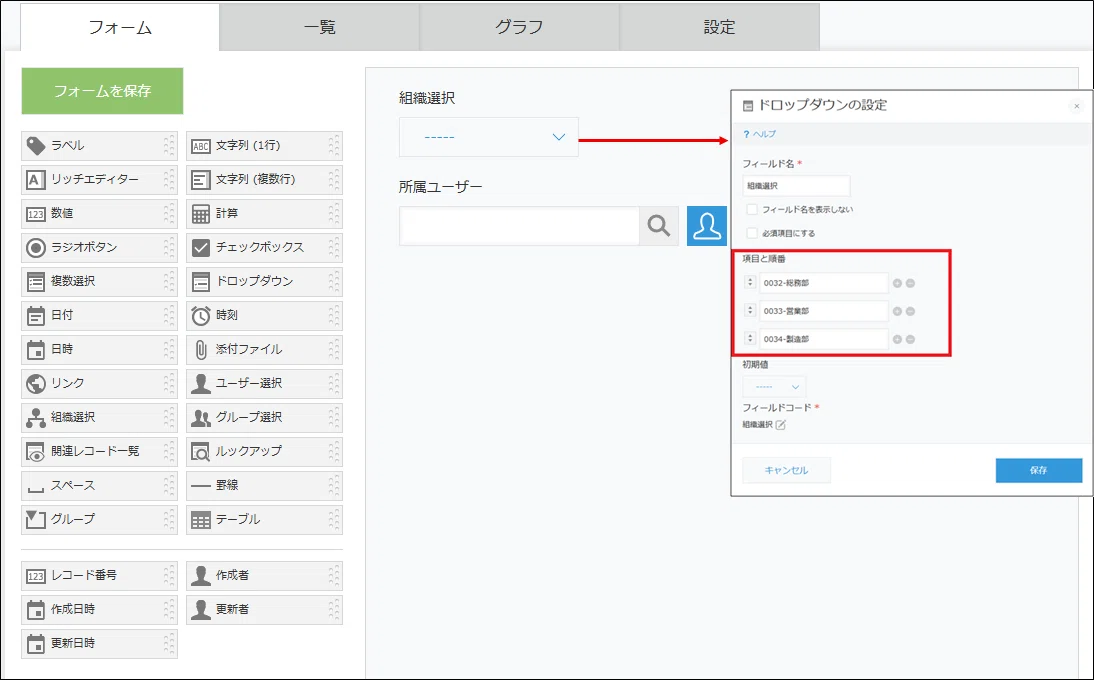Click キャンセル in dropdown settings
1094x680 pixels.
pyautogui.click(x=786, y=470)
